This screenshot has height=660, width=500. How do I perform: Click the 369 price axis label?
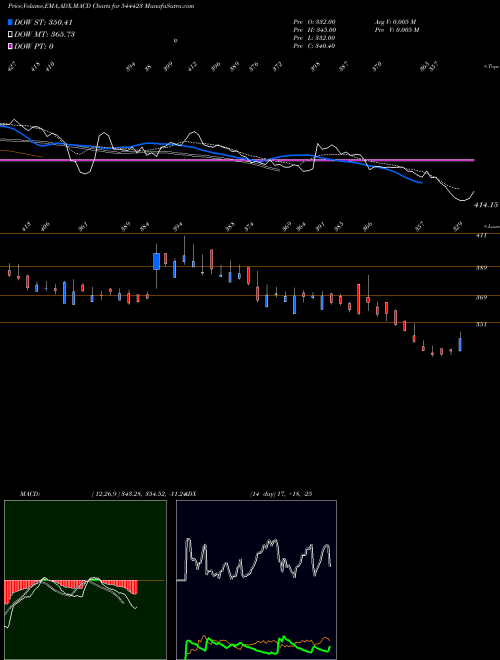click(x=481, y=298)
